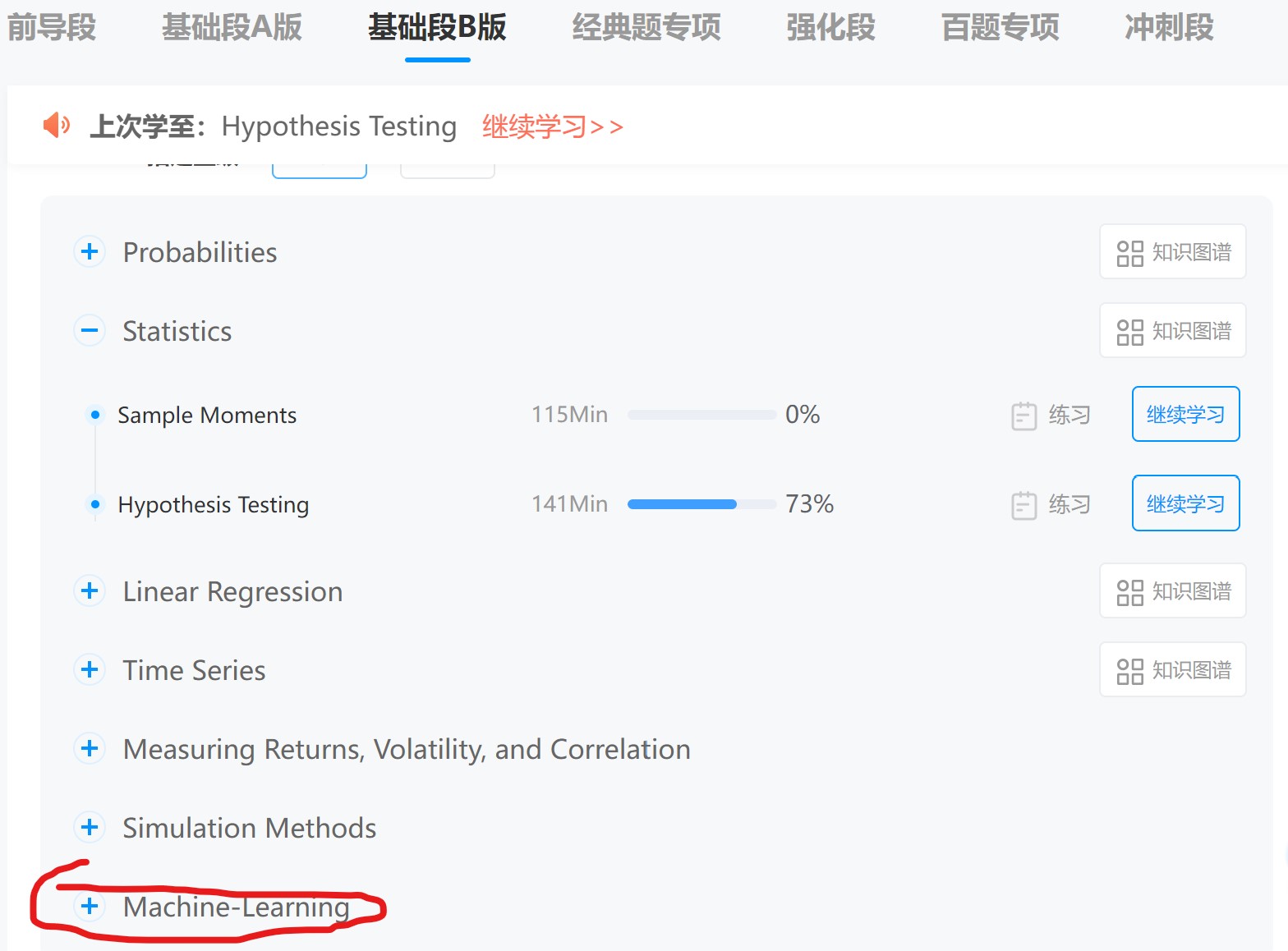The image size is (1288, 951).
Task: Open knowledge graph for Statistics
Action: [1172, 331]
